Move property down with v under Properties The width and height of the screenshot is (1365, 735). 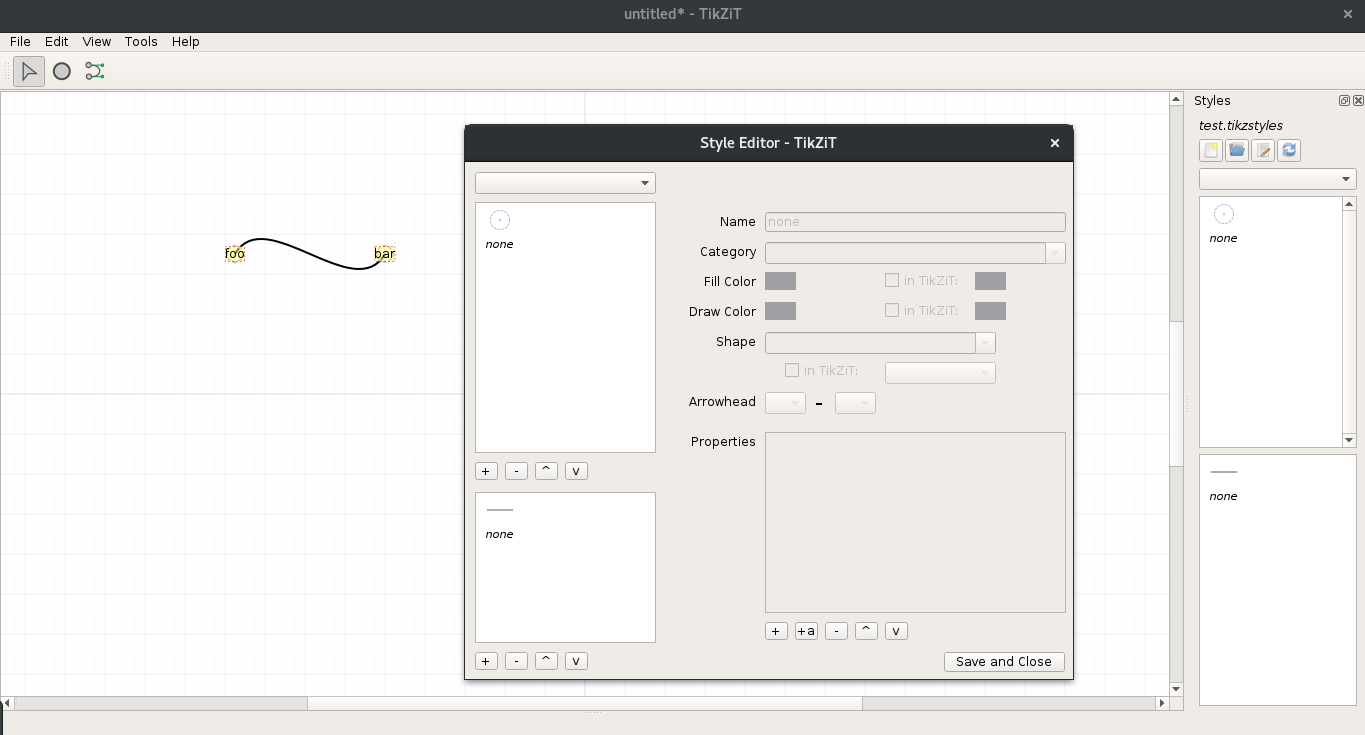897,631
